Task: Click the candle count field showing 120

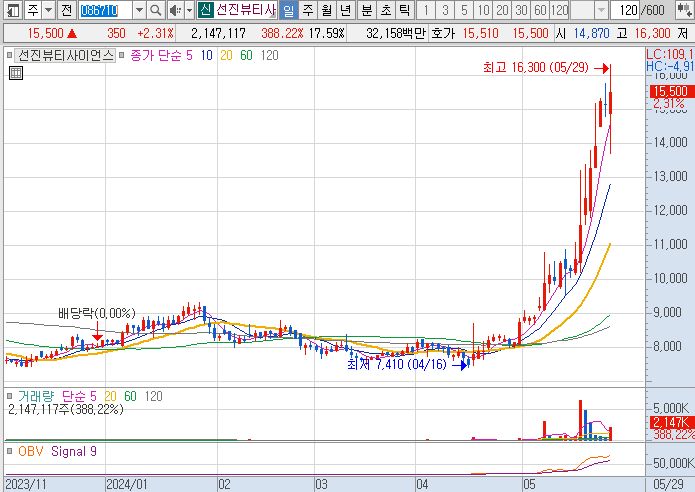Action: (626, 10)
